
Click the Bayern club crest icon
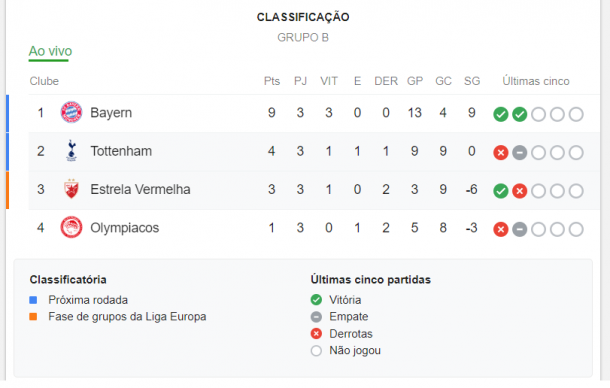click(71, 112)
